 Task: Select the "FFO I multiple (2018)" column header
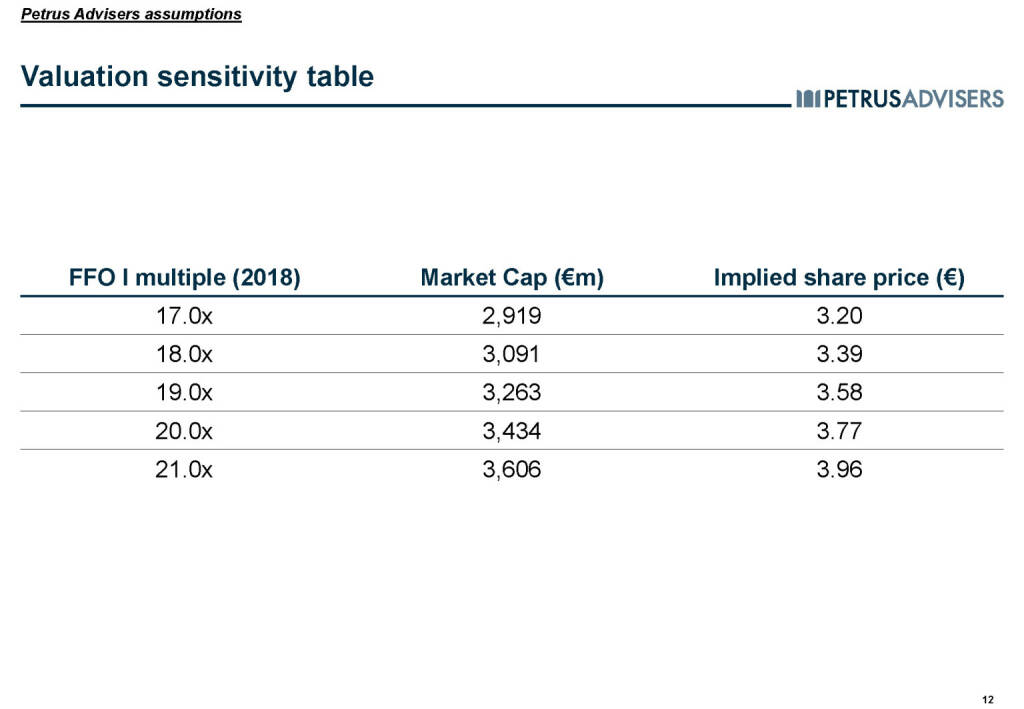coord(184,278)
